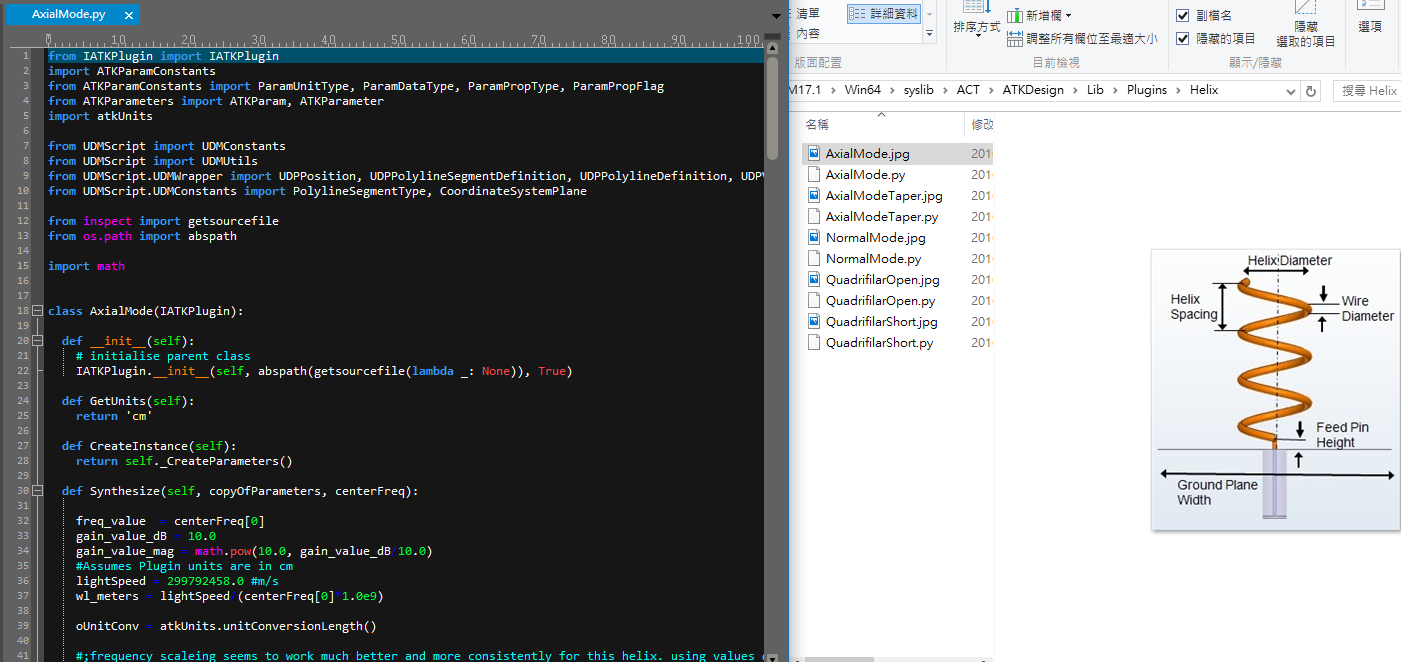Click code line 'import math'
Image resolution: width=1401 pixels, height=662 pixels.
[86, 266]
